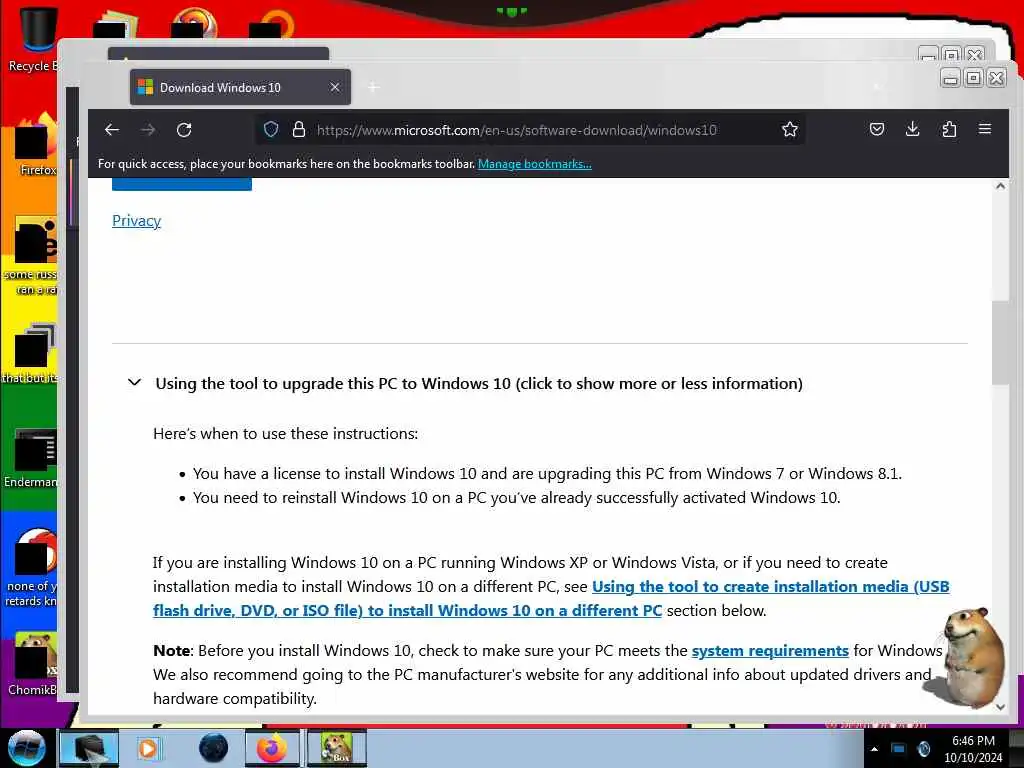Image resolution: width=1024 pixels, height=768 pixels.
Task: Show hidden system tray icons
Action: [874, 749]
